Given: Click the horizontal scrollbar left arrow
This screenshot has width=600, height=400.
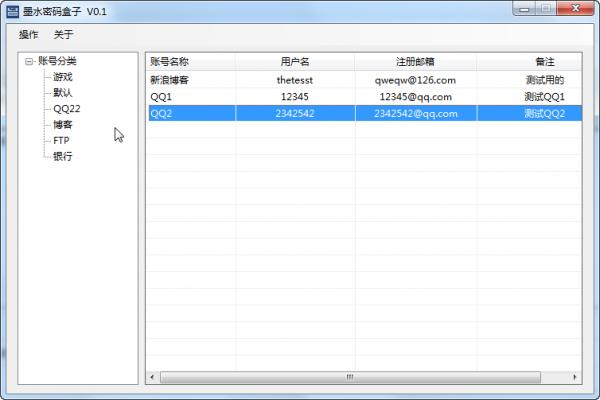Looking at the screenshot, I should pos(153,377).
